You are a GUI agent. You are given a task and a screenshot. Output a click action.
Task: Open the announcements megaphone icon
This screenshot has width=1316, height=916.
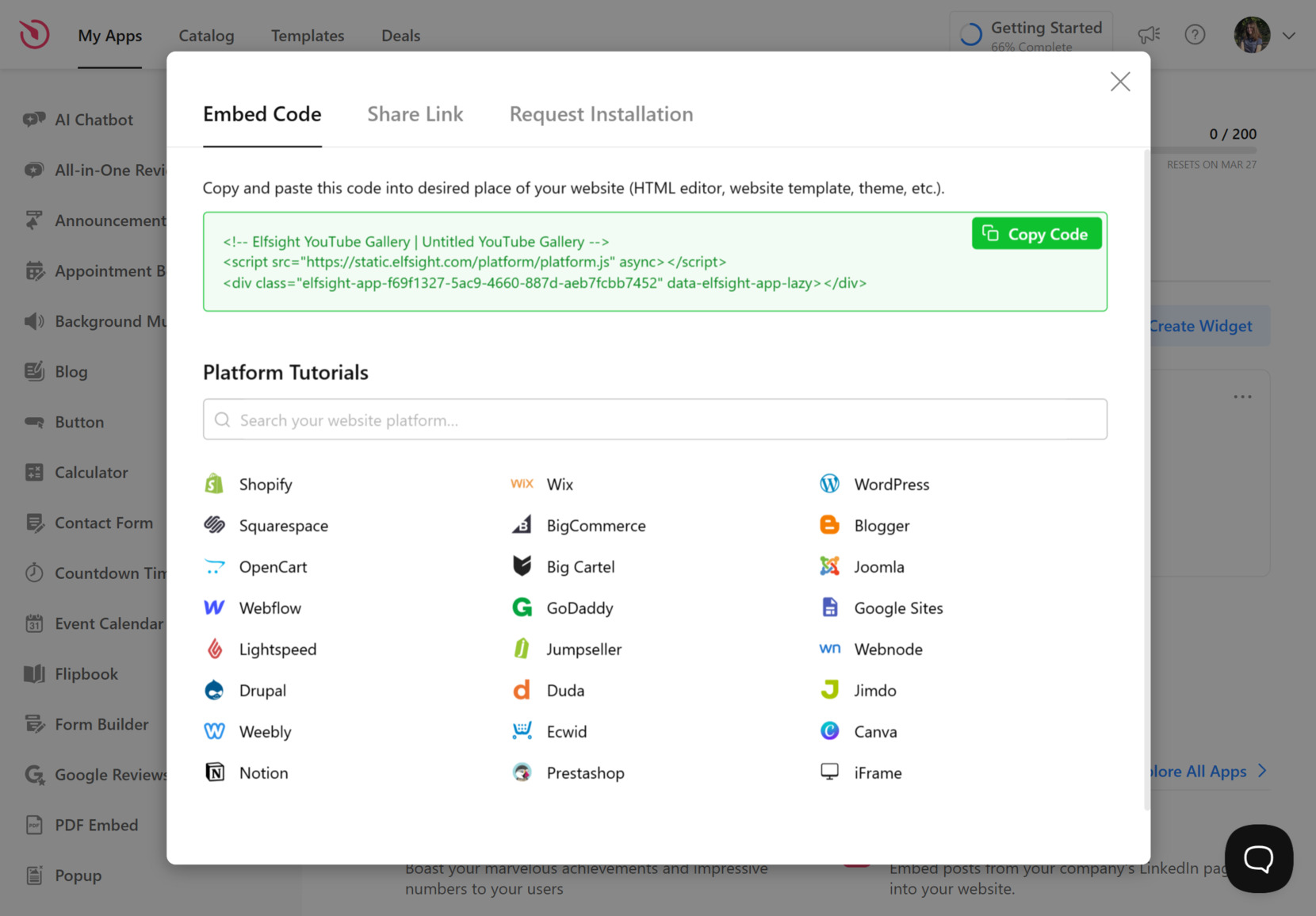1148,35
